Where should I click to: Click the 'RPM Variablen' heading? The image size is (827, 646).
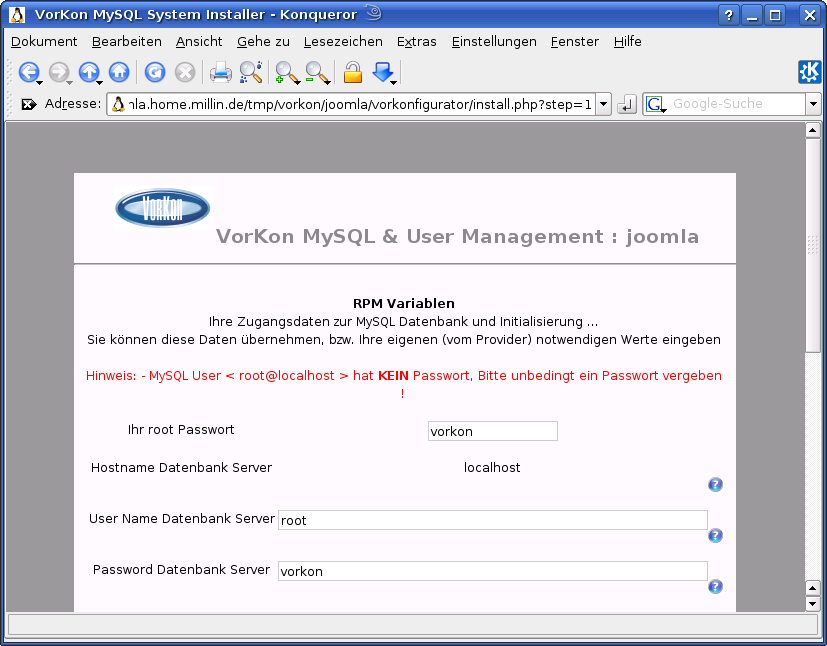pos(403,303)
